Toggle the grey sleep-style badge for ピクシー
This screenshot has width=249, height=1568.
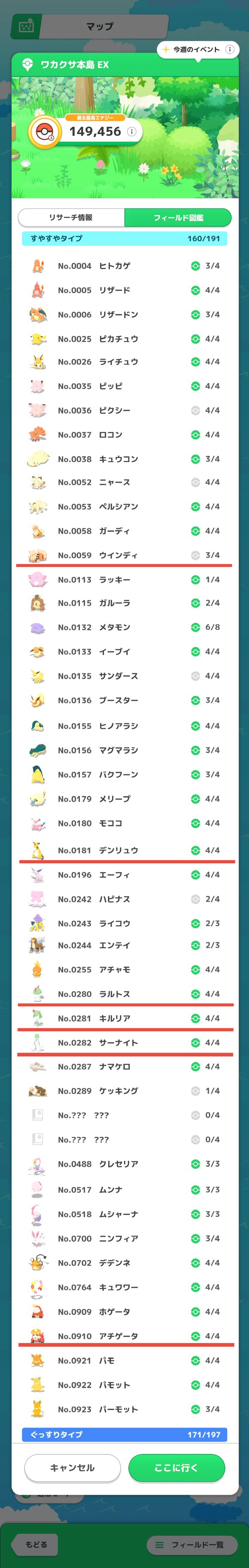pos(195,410)
